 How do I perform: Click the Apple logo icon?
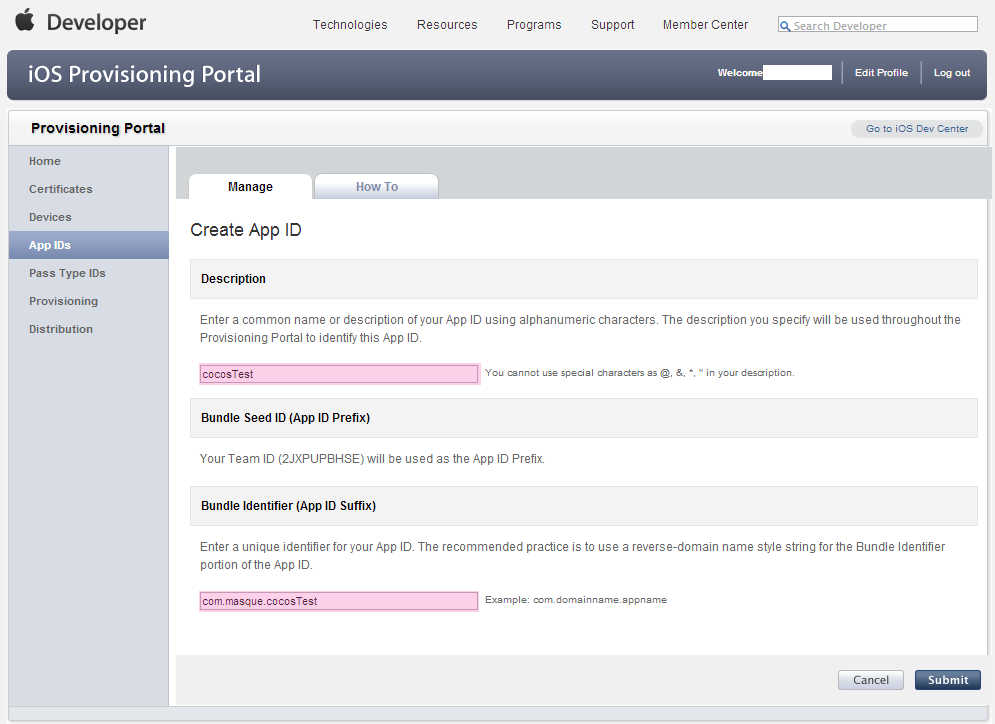tap(24, 20)
